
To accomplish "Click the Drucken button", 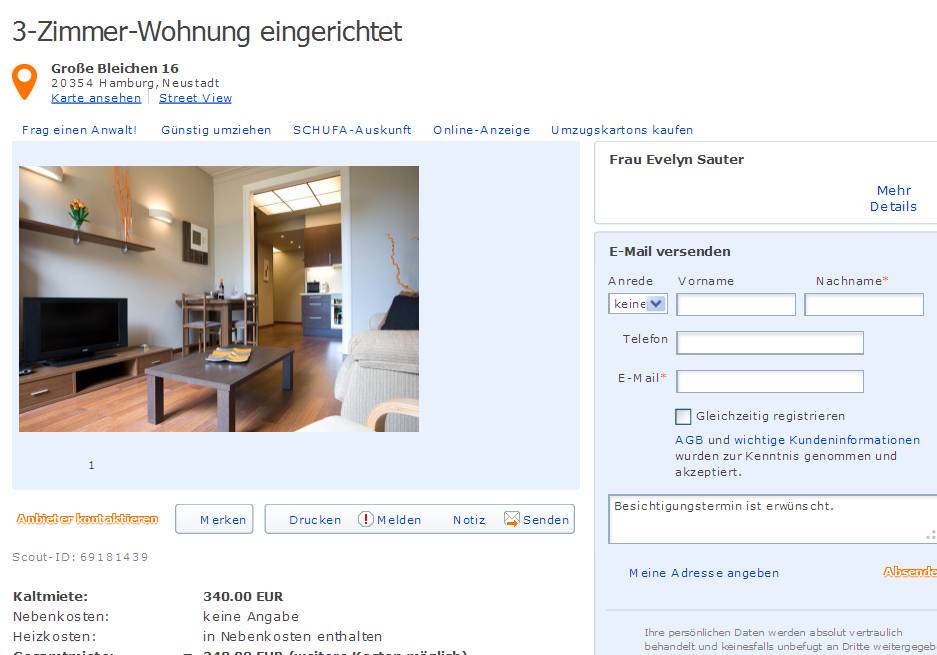I will (x=315, y=520).
